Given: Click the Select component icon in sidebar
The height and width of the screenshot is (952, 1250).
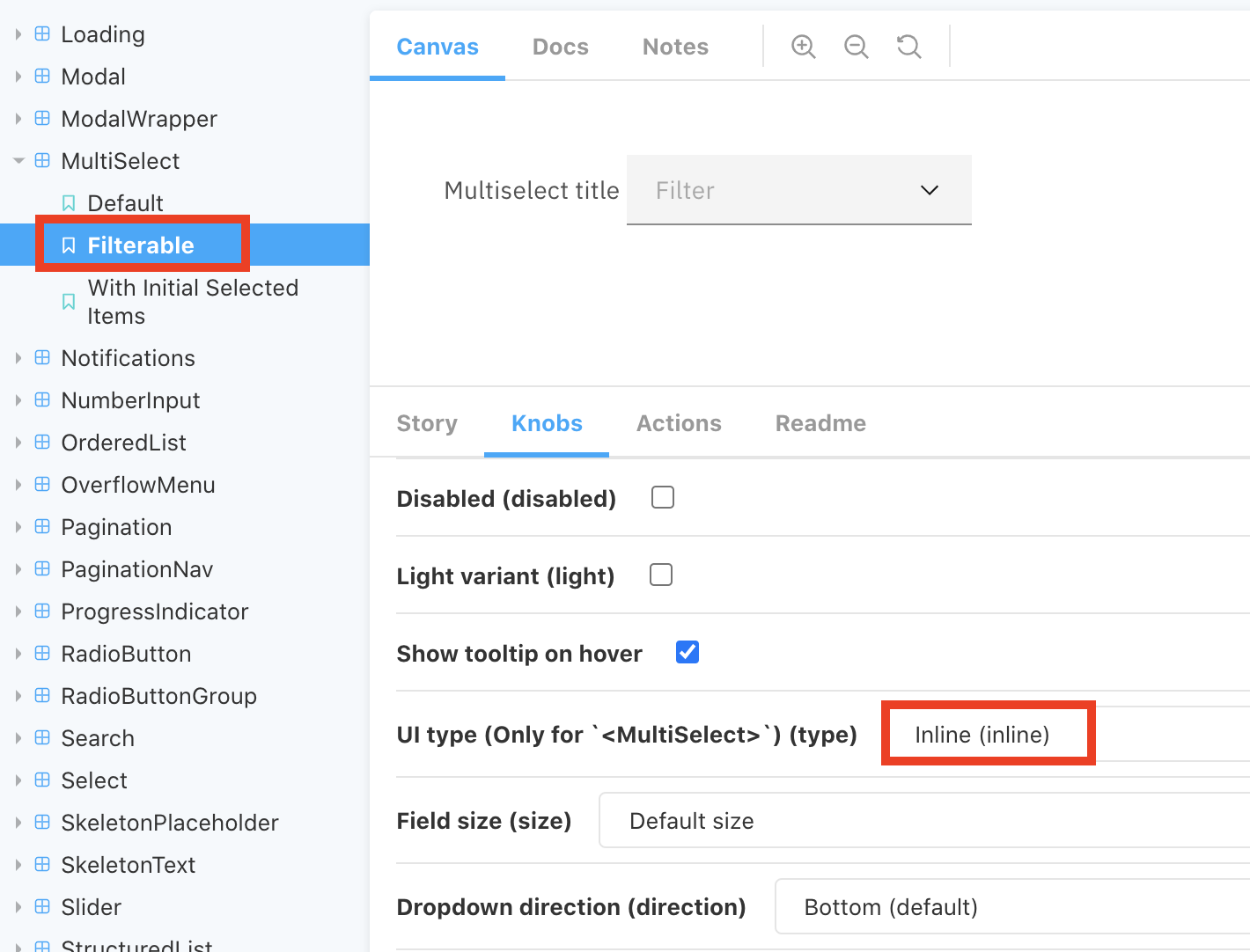Looking at the screenshot, I should 42,780.
